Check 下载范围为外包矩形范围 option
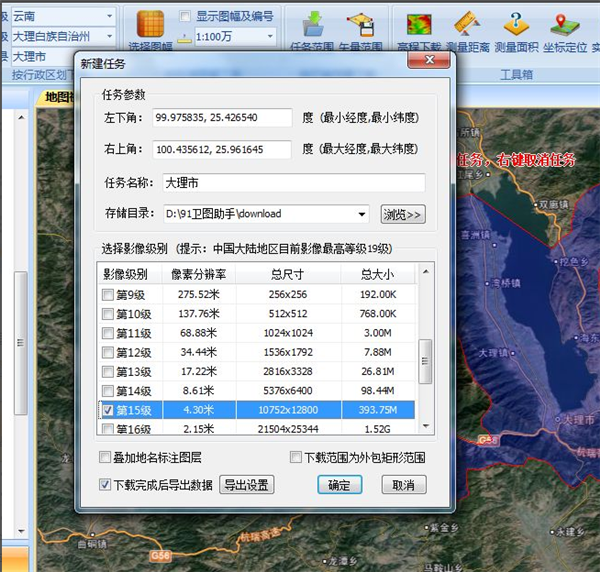This screenshot has height=572, width=600. pos(295,458)
